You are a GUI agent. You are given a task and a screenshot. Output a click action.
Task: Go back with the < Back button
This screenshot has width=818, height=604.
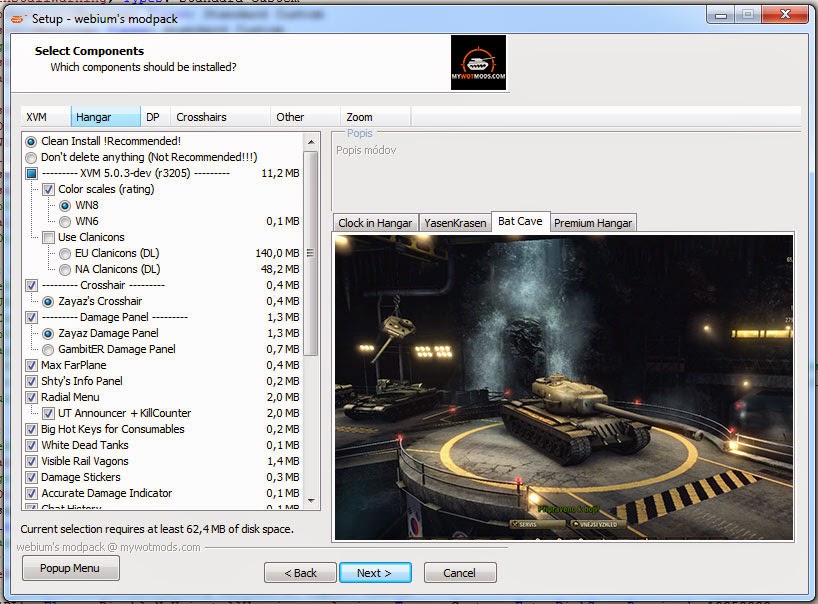click(300, 573)
